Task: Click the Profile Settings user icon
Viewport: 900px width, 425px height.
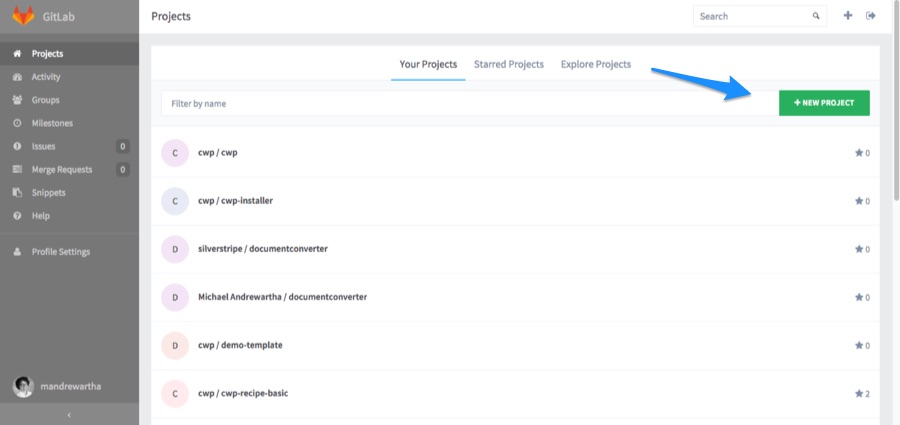Action: click(x=17, y=252)
